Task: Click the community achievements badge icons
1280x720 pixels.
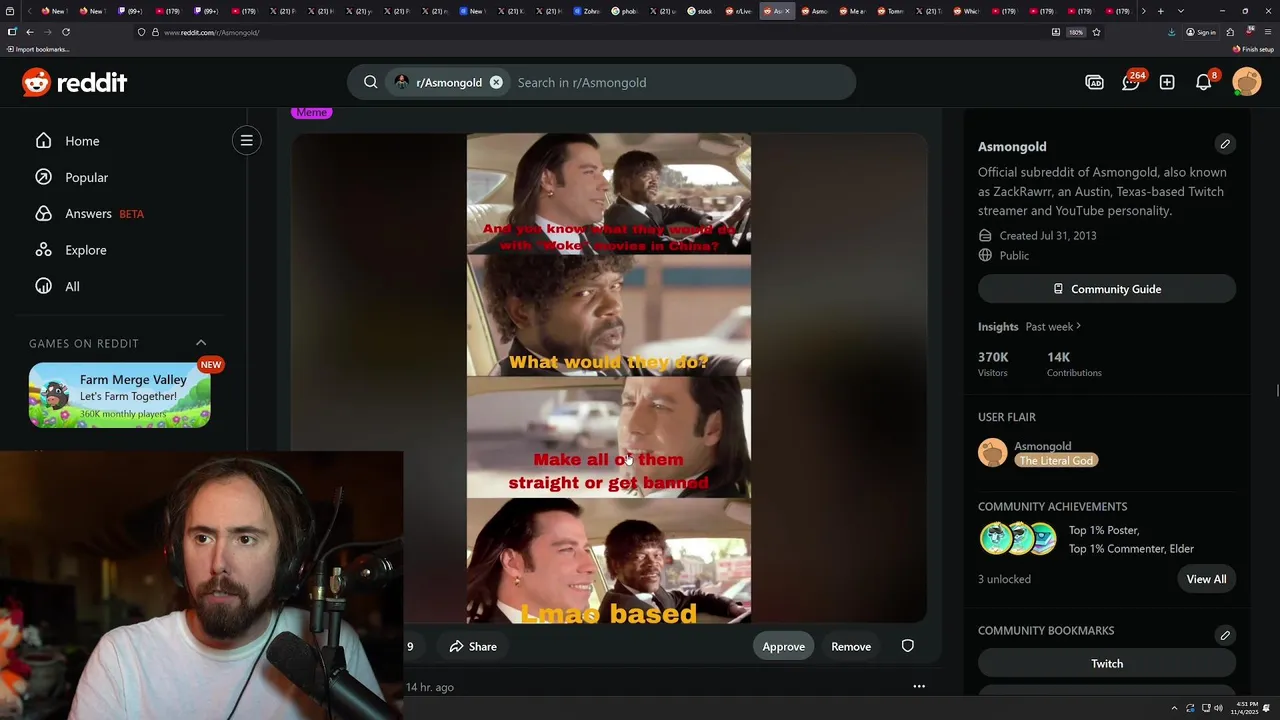Action: (x=1018, y=539)
